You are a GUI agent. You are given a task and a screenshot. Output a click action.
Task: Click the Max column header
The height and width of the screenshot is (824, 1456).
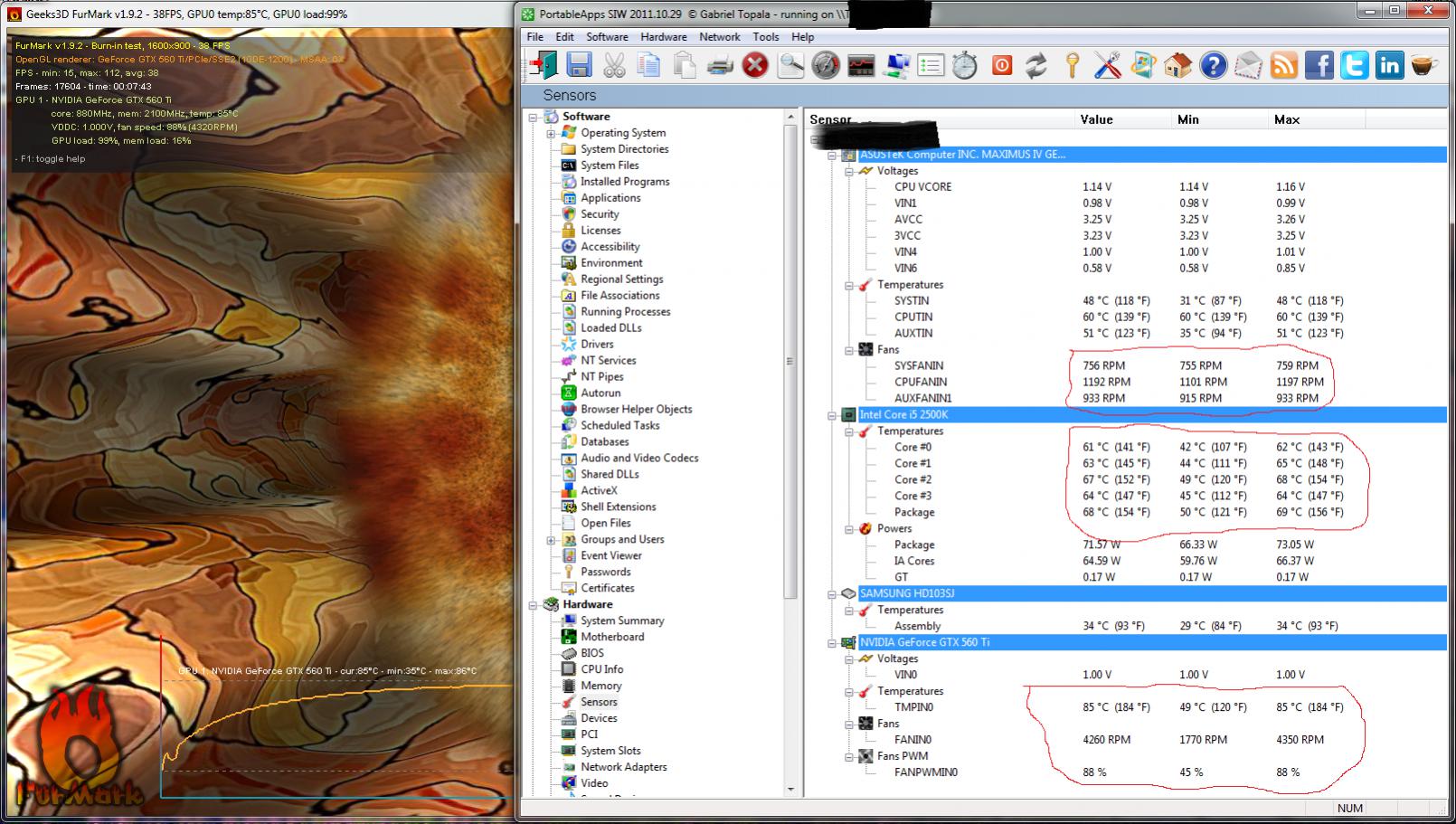(1287, 120)
